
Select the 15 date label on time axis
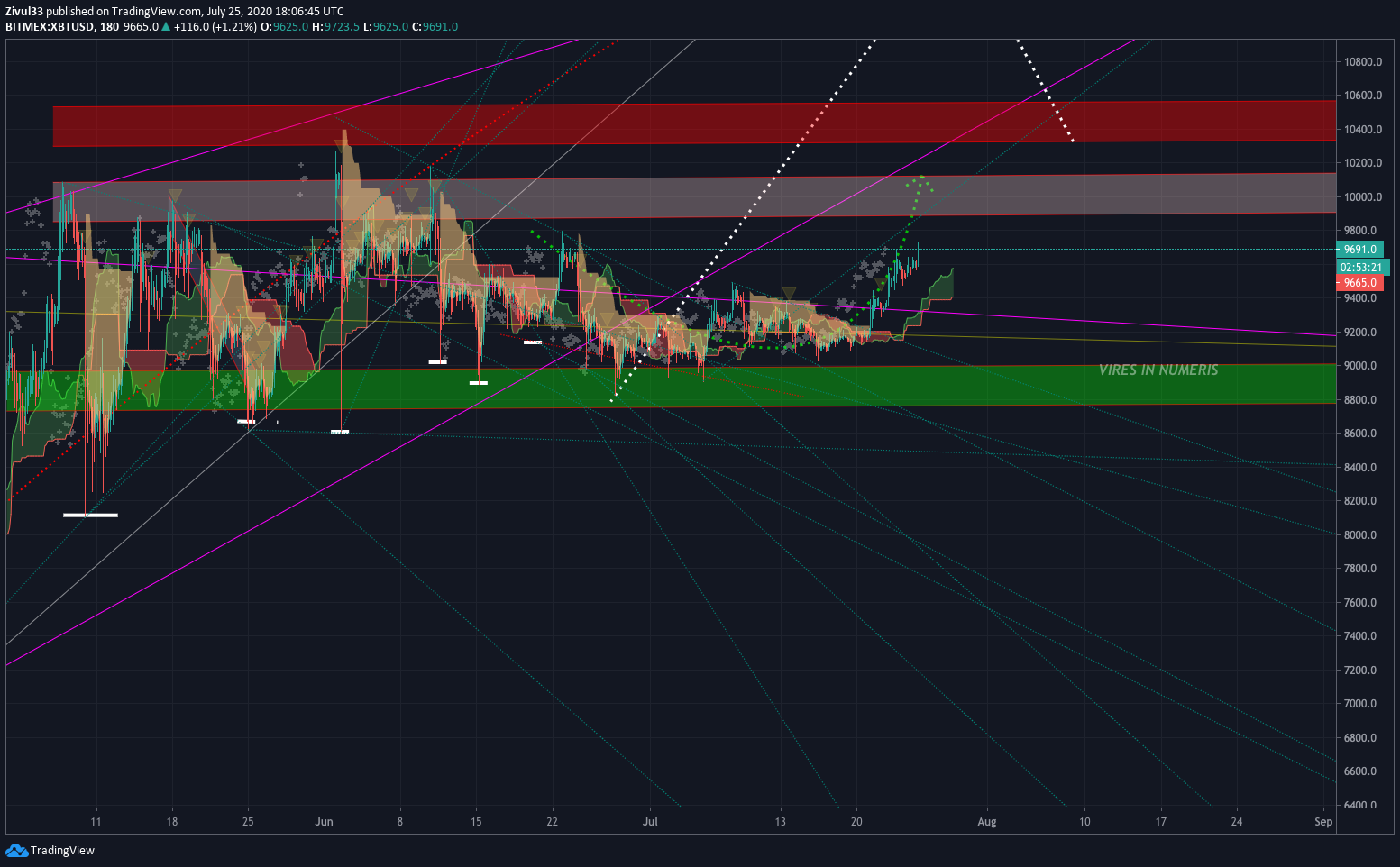pos(476,822)
